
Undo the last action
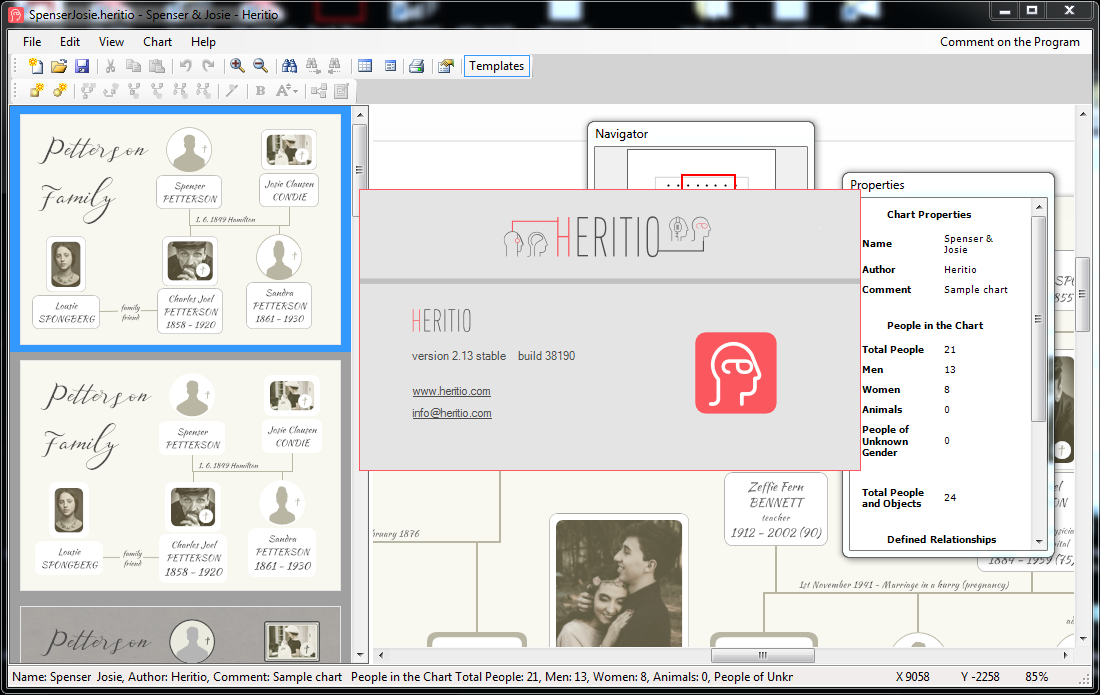click(185, 66)
